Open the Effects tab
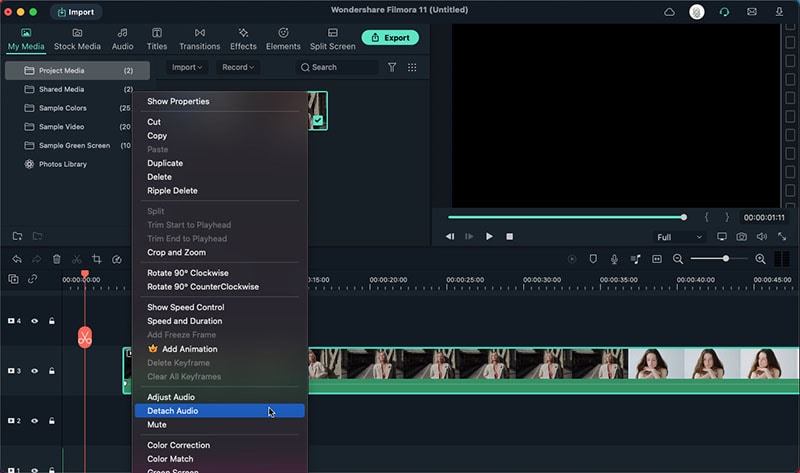Screen dimensions: 800x473 (243, 39)
